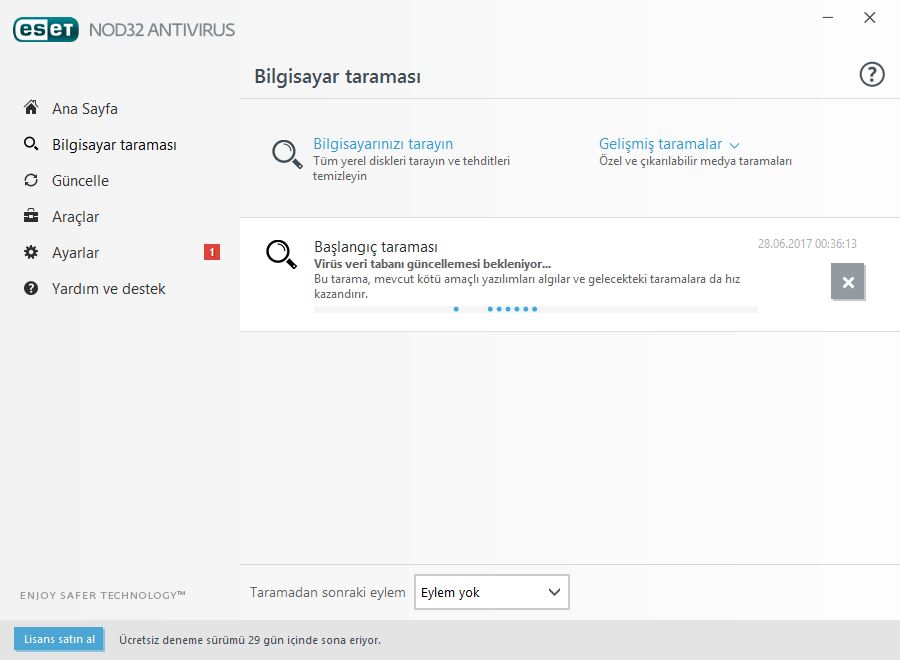Click the Taramadan sonraki eylem label
900x660 pixels.
click(x=328, y=592)
